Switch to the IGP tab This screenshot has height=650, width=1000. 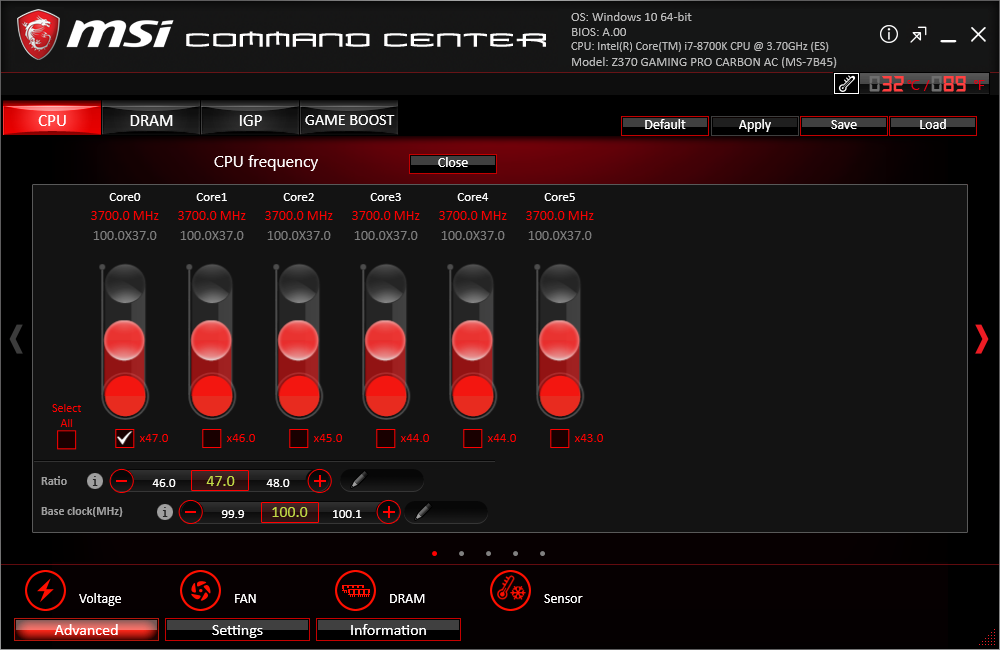click(x=250, y=119)
